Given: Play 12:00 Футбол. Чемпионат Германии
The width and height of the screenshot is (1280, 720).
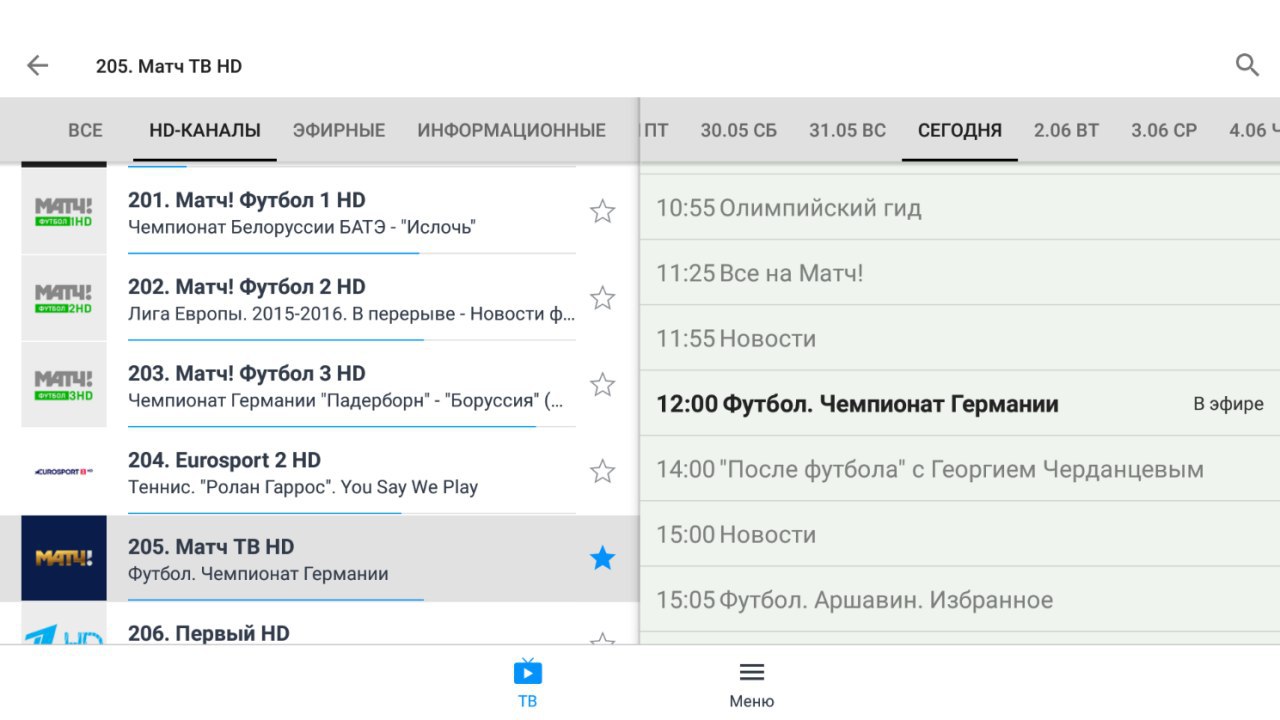Looking at the screenshot, I should pos(960,404).
